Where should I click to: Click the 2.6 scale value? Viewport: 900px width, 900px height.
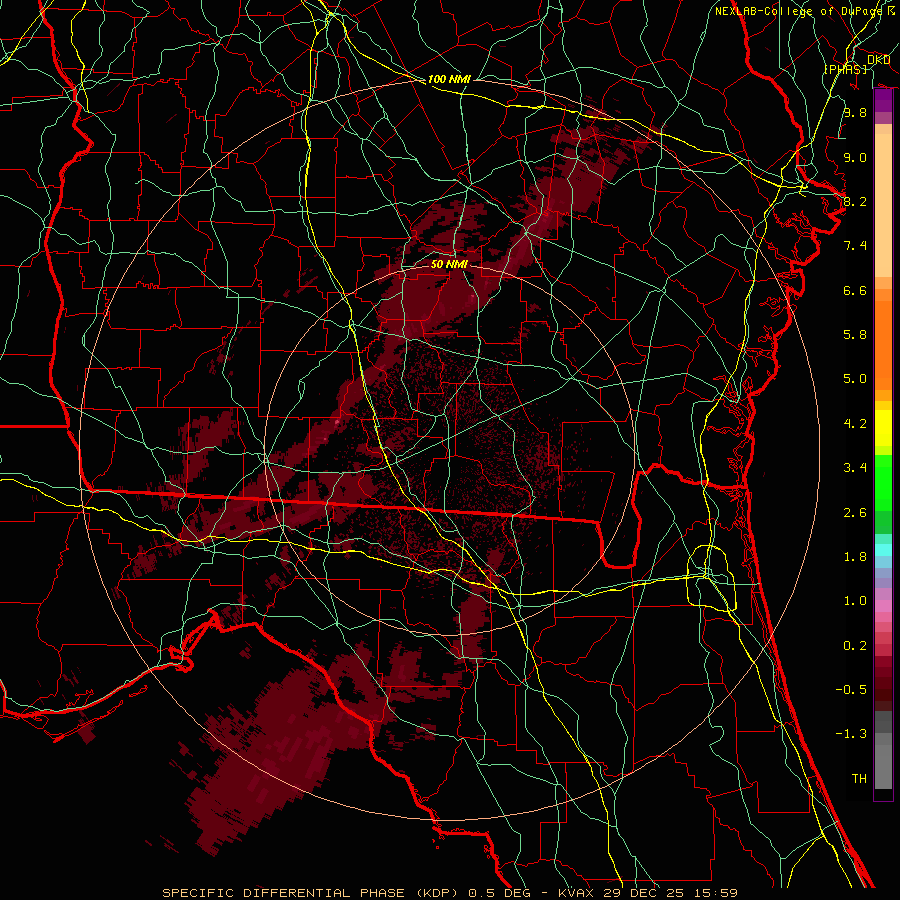tap(855, 513)
